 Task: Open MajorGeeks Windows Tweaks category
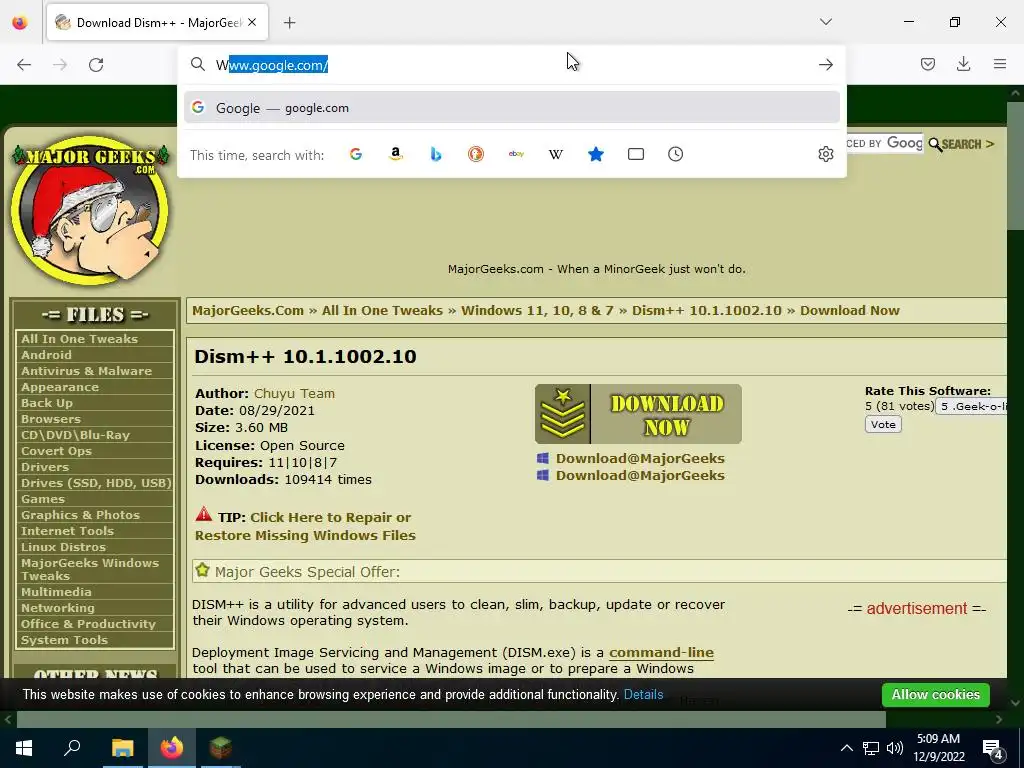pos(89,569)
